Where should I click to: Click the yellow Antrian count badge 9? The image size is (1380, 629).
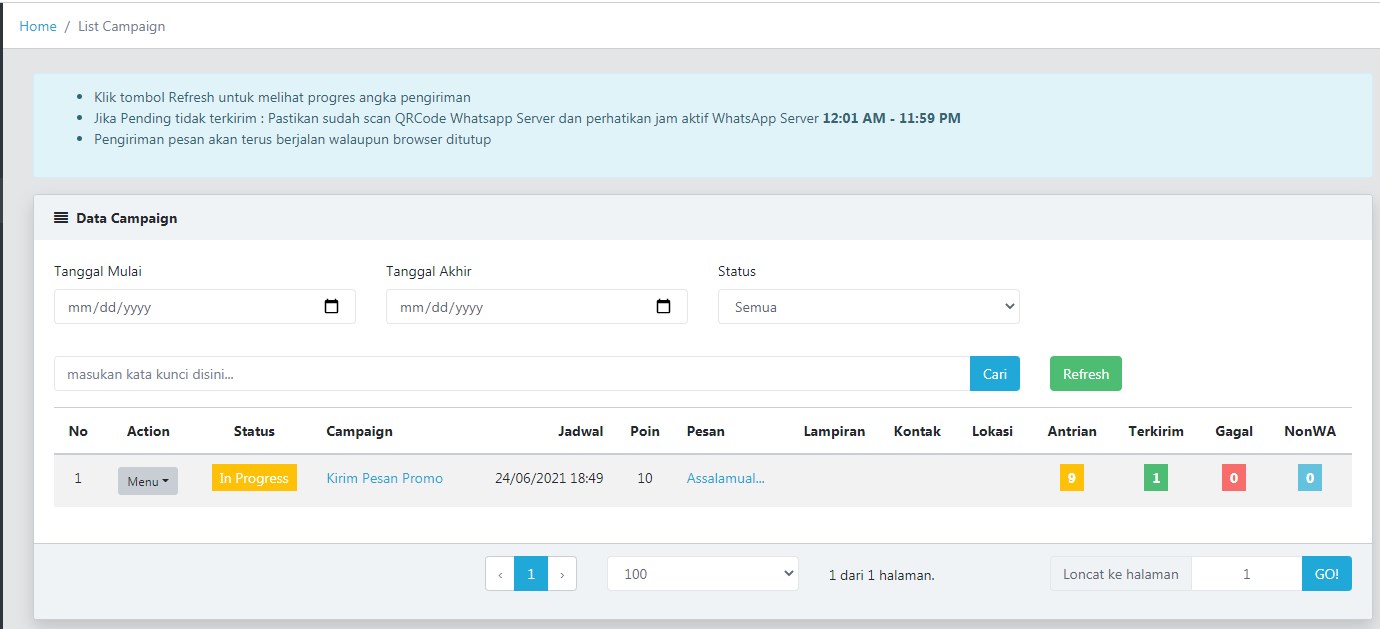point(1071,478)
